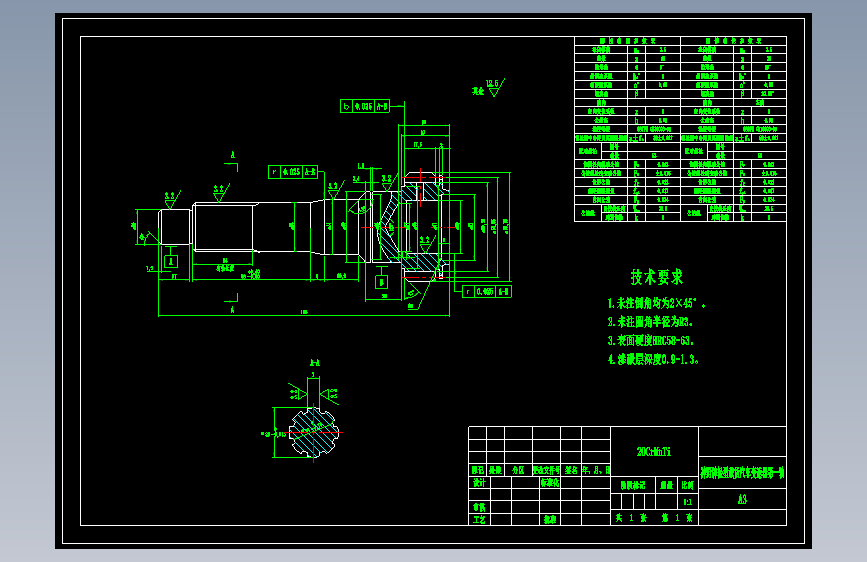
Task: Click upper section arrow A above the shaft
Action: (232, 158)
